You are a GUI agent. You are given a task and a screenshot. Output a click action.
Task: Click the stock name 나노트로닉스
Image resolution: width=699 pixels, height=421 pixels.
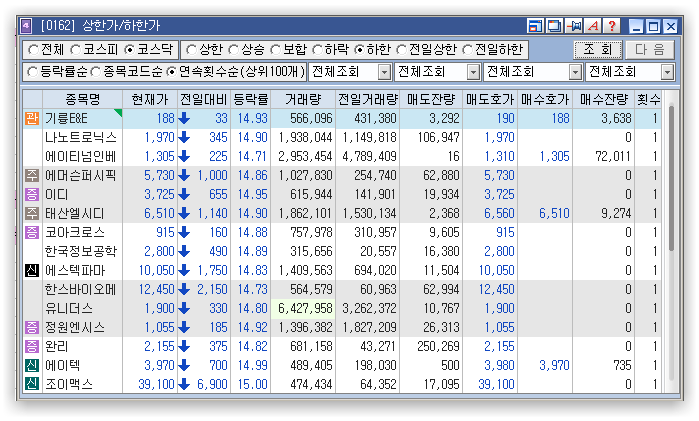pos(81,137)
